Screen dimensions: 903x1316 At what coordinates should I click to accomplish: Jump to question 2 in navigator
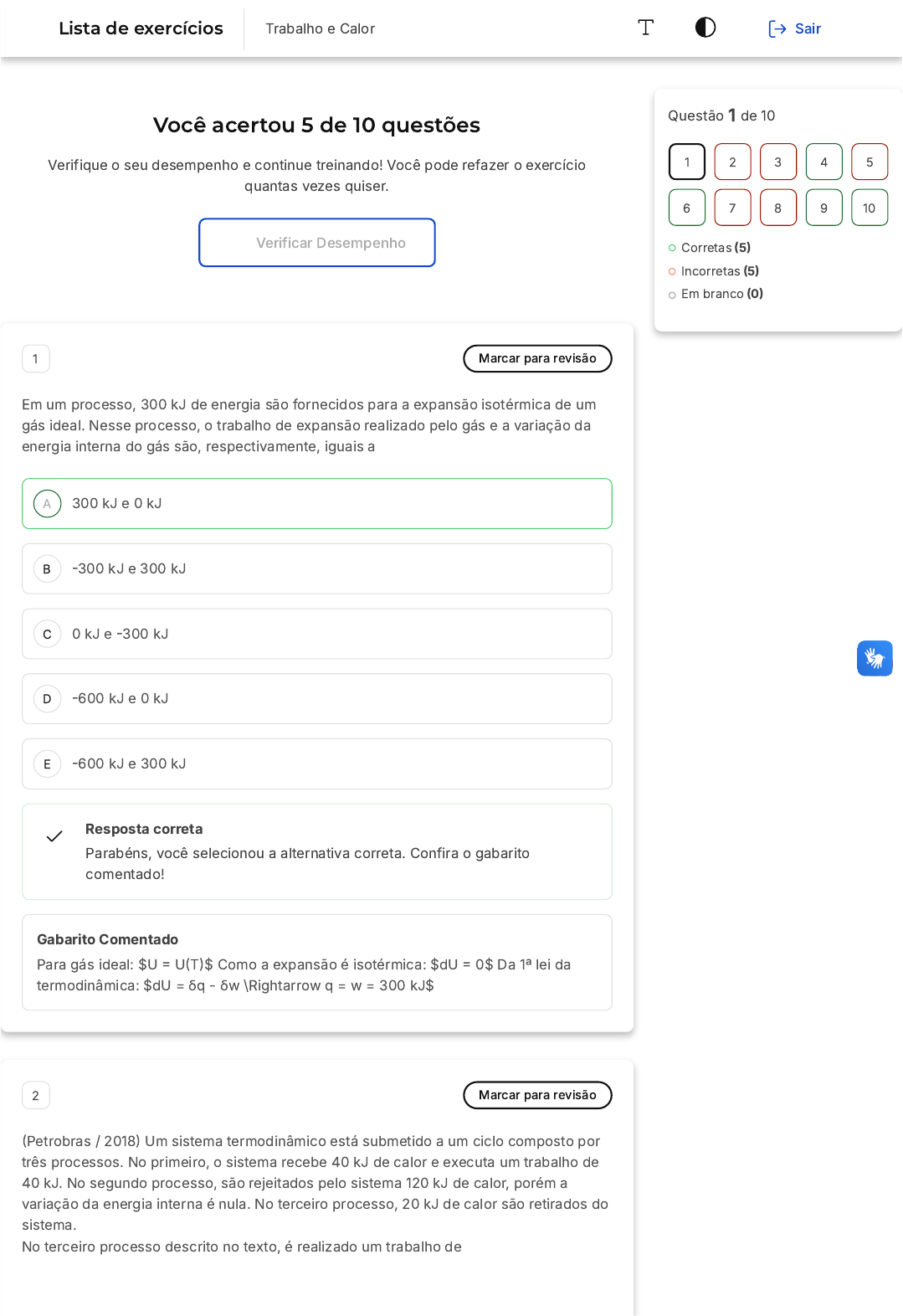pos(732,162)
